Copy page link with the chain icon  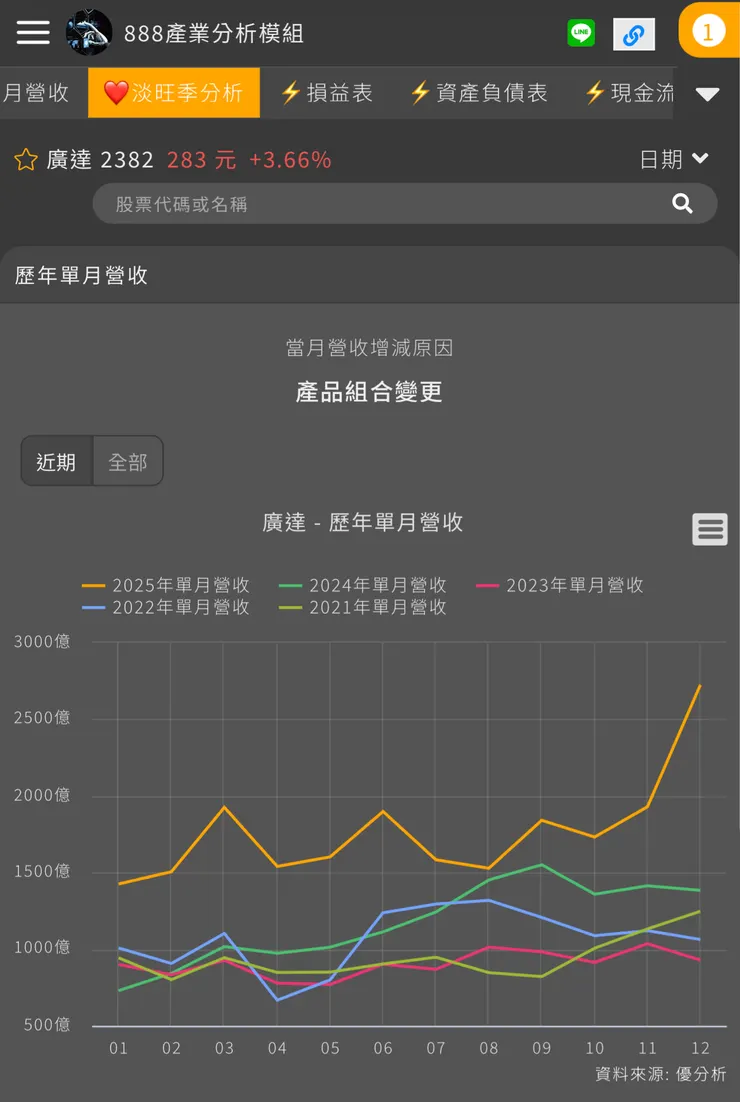(x=634, y=34)
